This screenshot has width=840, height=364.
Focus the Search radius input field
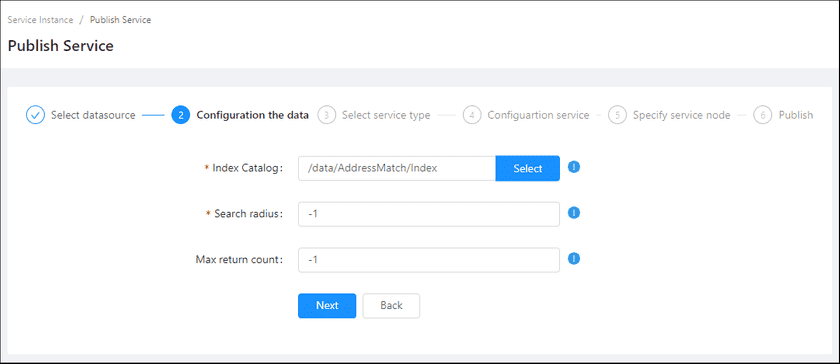click(429, 214)
